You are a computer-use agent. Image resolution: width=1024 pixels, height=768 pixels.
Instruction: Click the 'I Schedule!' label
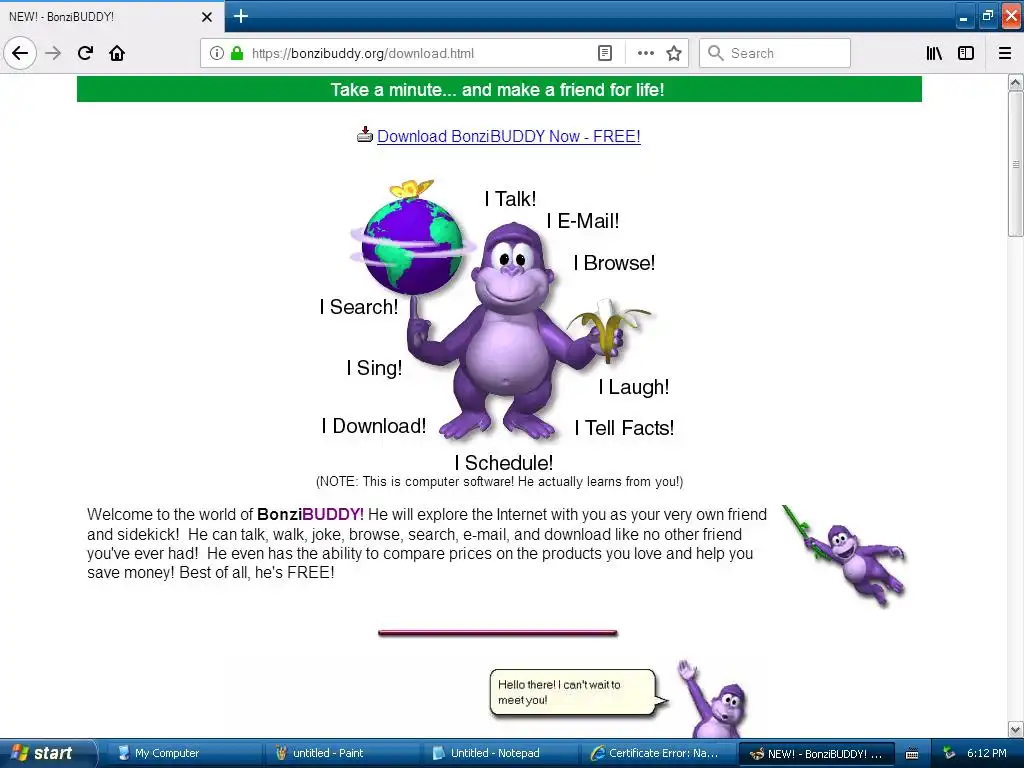point(504,462)
